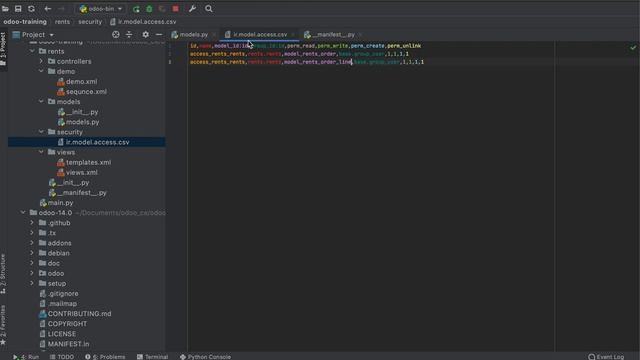Click odoo-training breadcrumb
Image resolution: width=640 pixels, height=360 pixels.
pyautogui.click(x=25, y=22)
